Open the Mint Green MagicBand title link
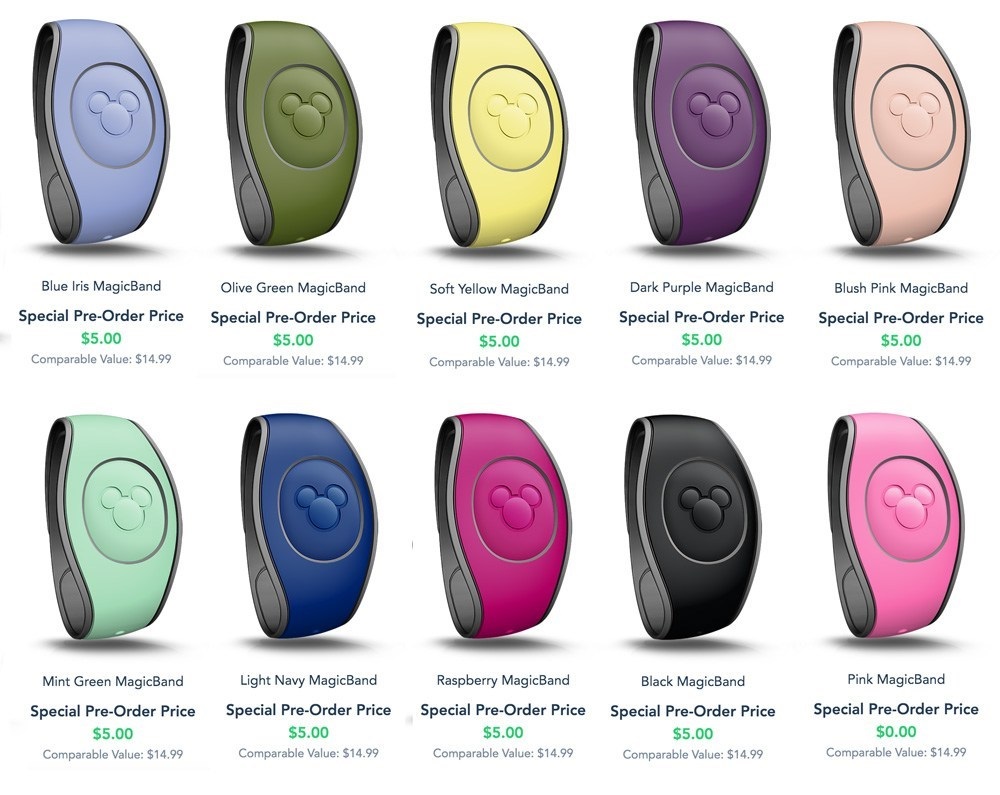Screen dimensions: 1000x795 point(113,682)
